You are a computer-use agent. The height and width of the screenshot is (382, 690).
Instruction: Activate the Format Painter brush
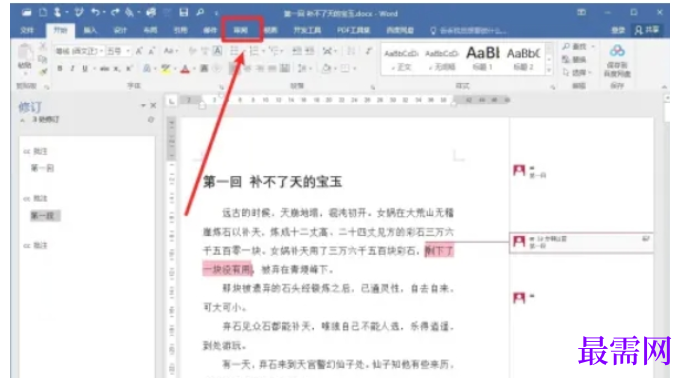(43, 71)
